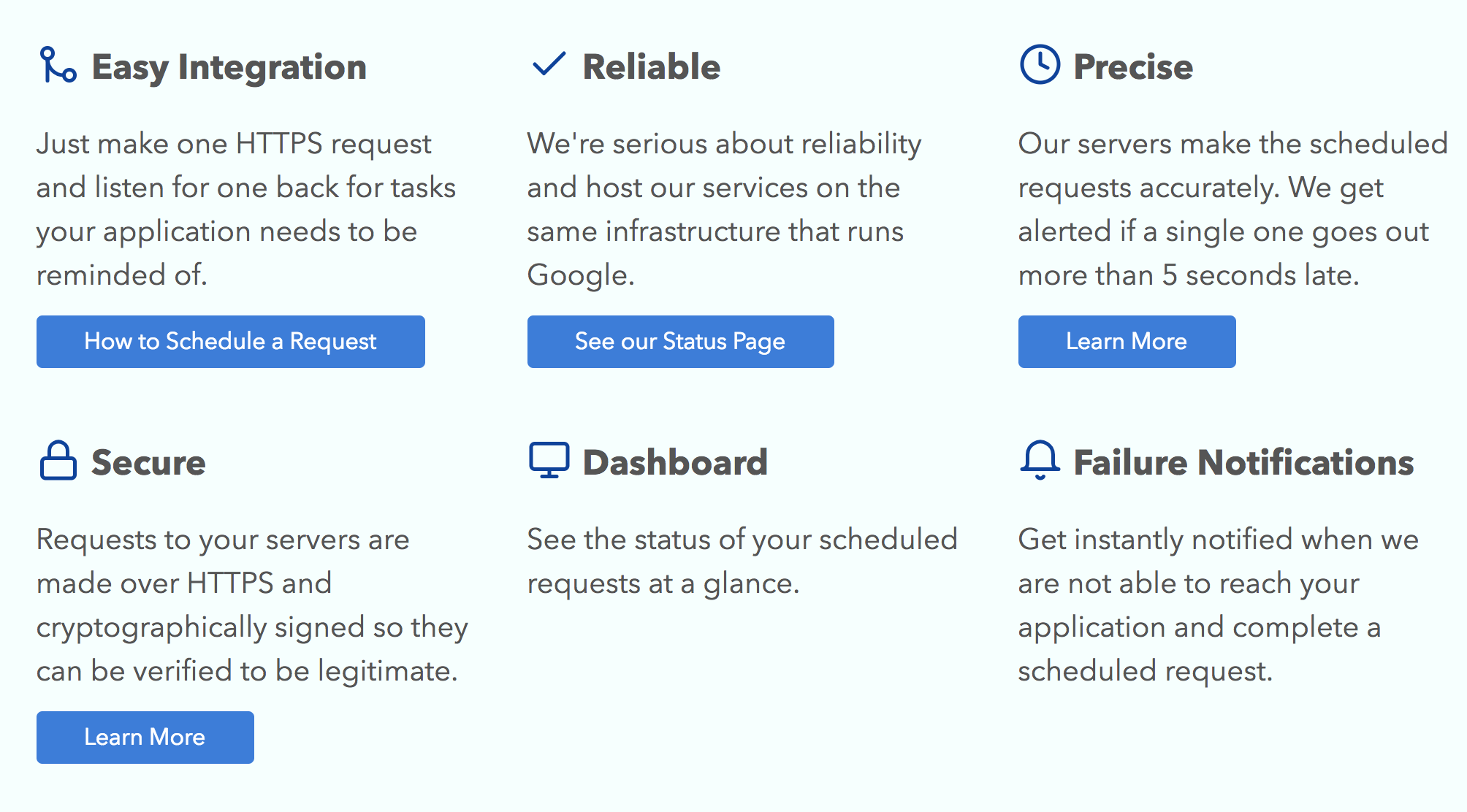This screenshot has width=1467, height=812.
Task: Click the Failure Notifications bell icon
Action: pyautogui.click(x=1039, y=460)
